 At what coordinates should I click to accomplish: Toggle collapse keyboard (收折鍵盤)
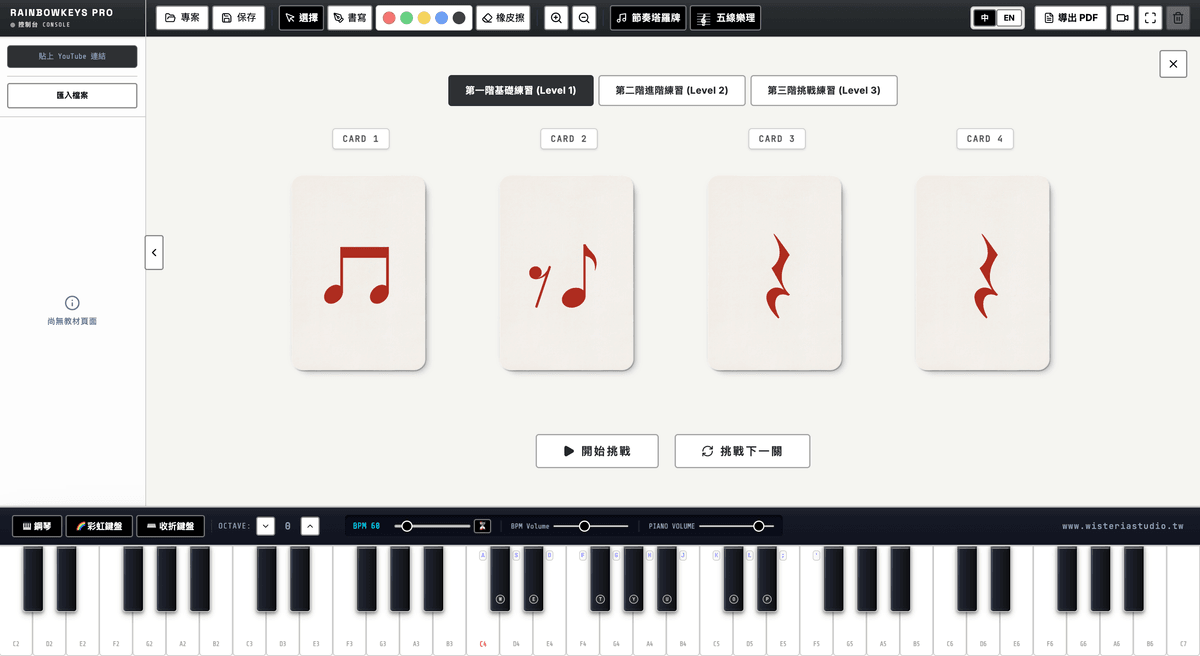tap(171, 526)
